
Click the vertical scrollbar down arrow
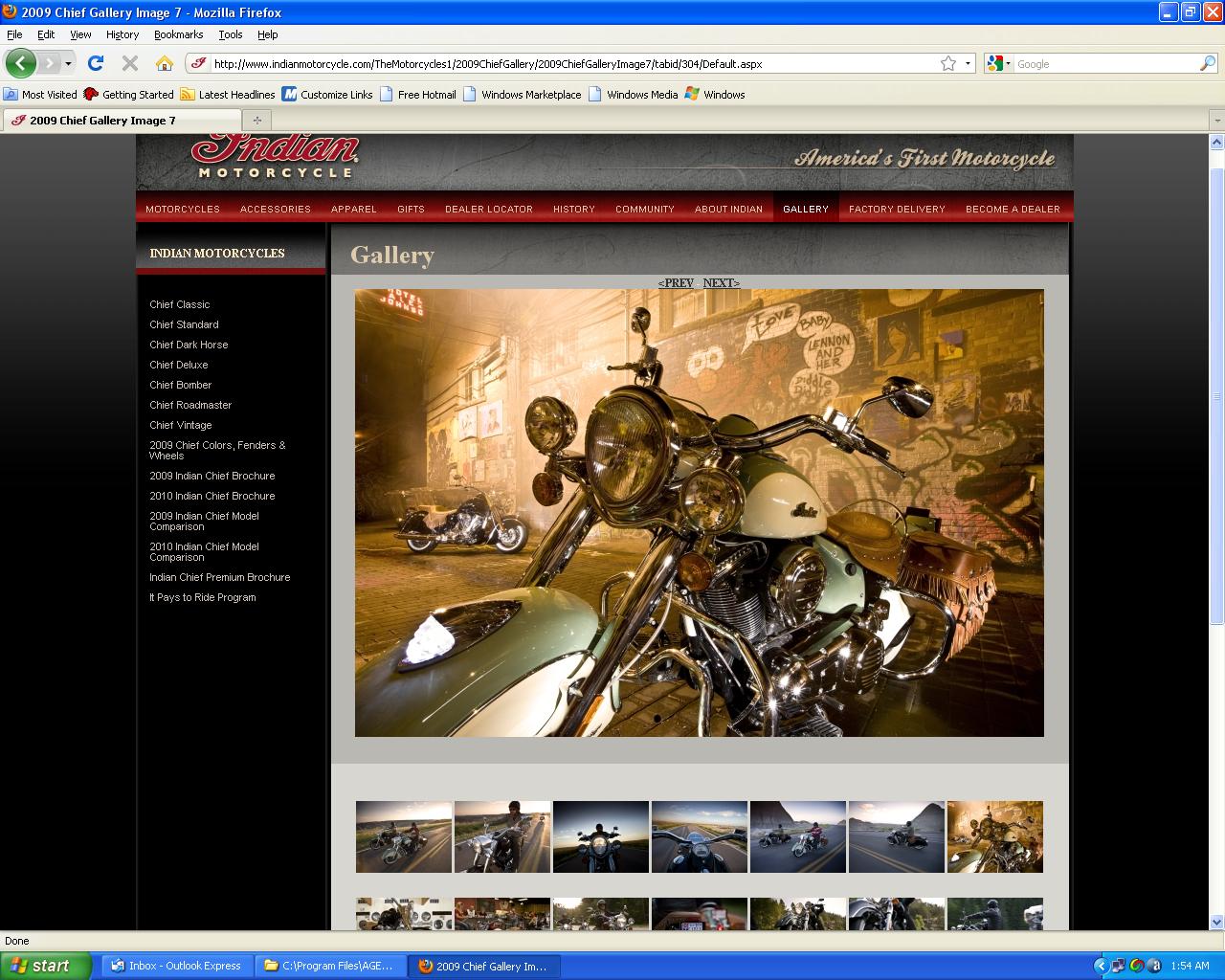(x=1216, y=923)
